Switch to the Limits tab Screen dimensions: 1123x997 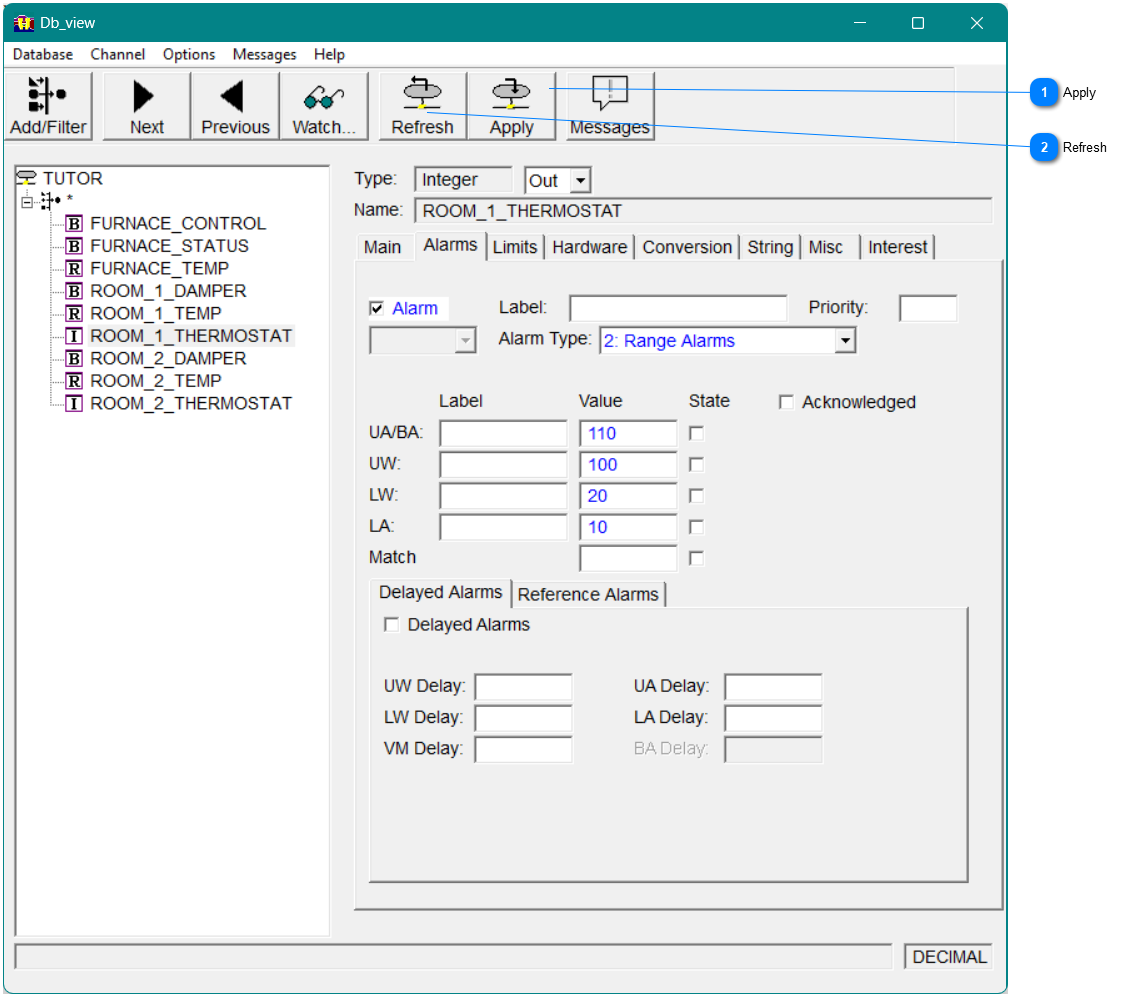514,247
